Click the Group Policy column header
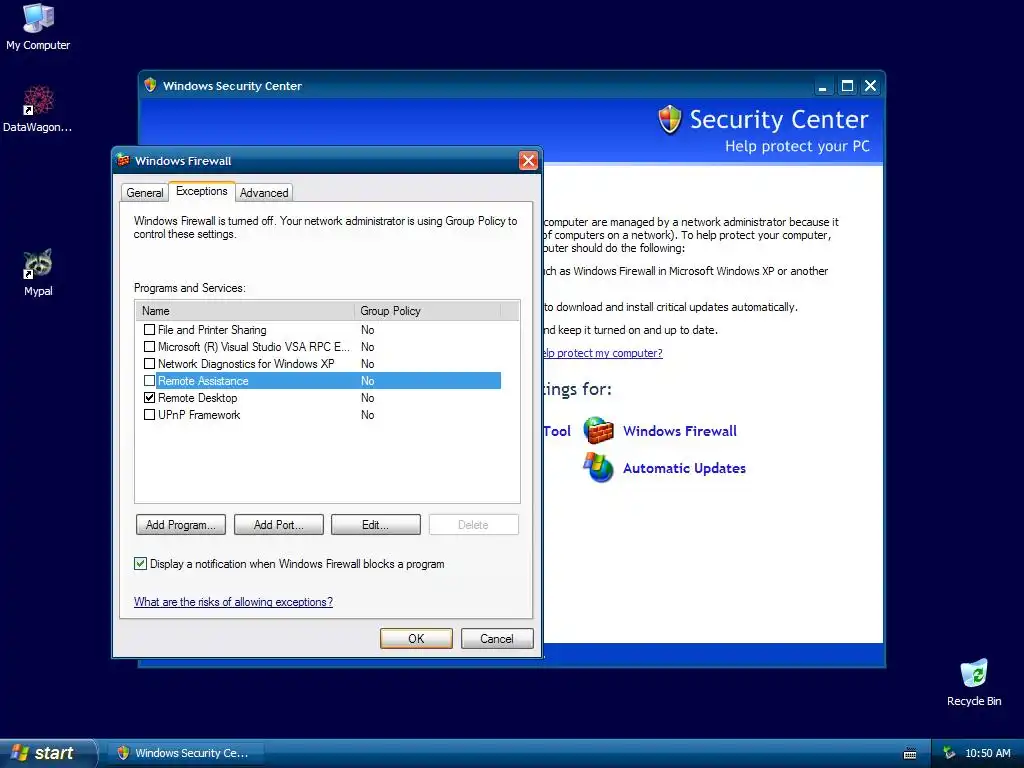 click(x=427, y=311)
